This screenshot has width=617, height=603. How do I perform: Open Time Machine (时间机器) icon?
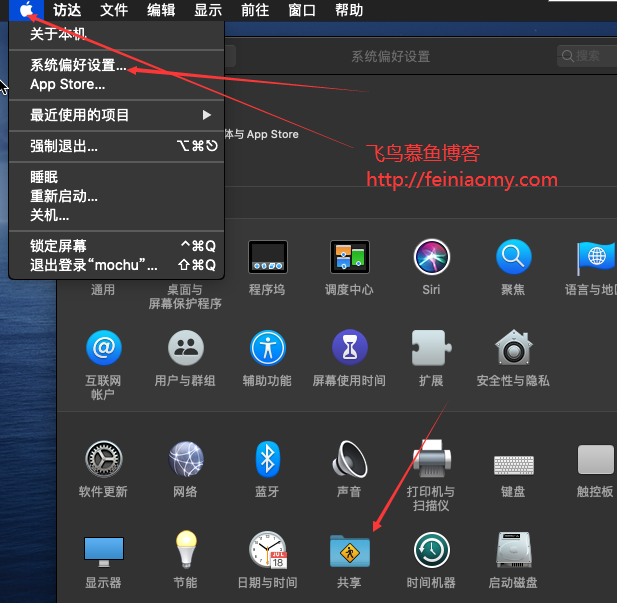point(432,550)
